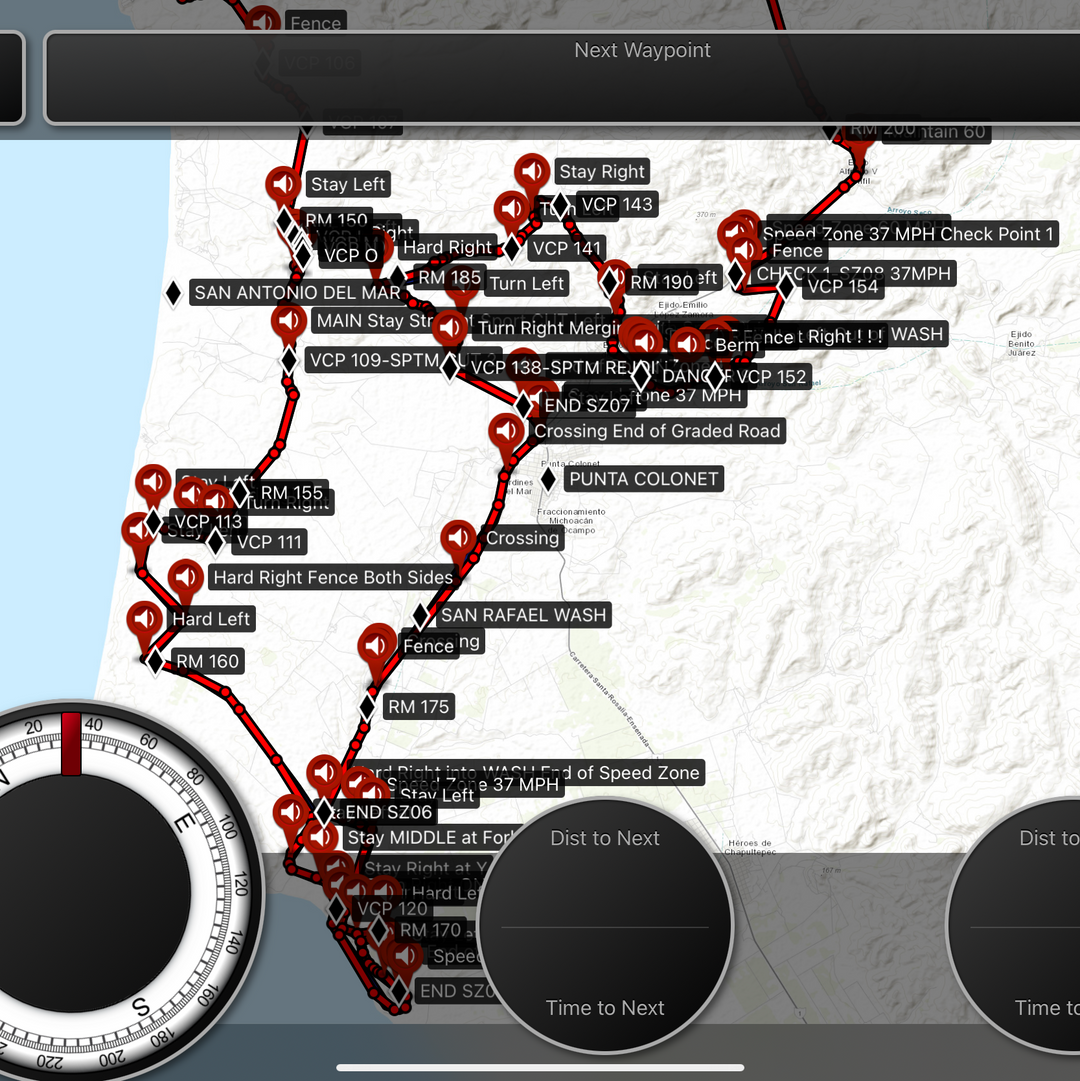Tap the Hard Left speaker pin
The width and height of the screenshot is (1080, 1081).
144,618
